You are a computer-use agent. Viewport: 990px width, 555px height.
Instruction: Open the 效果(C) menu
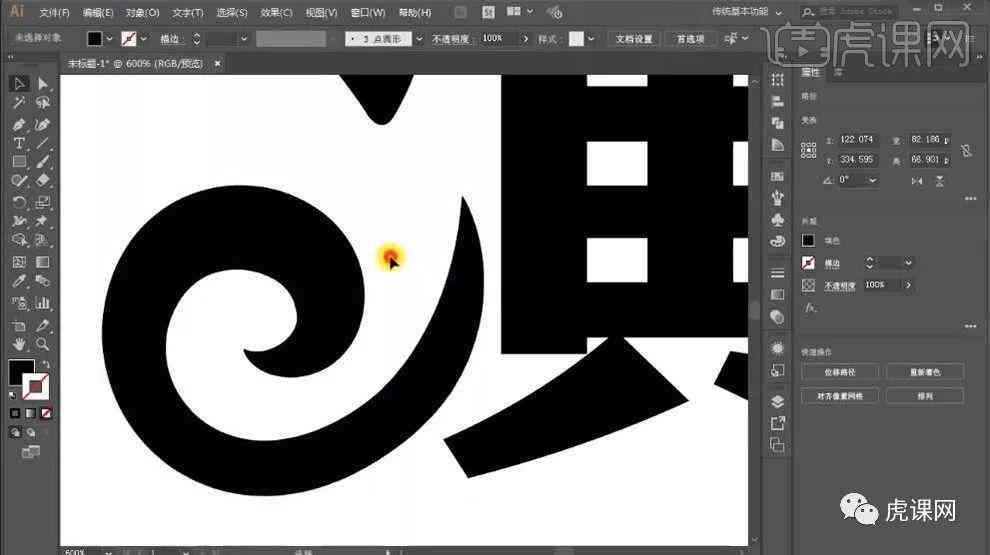point(277,13)
